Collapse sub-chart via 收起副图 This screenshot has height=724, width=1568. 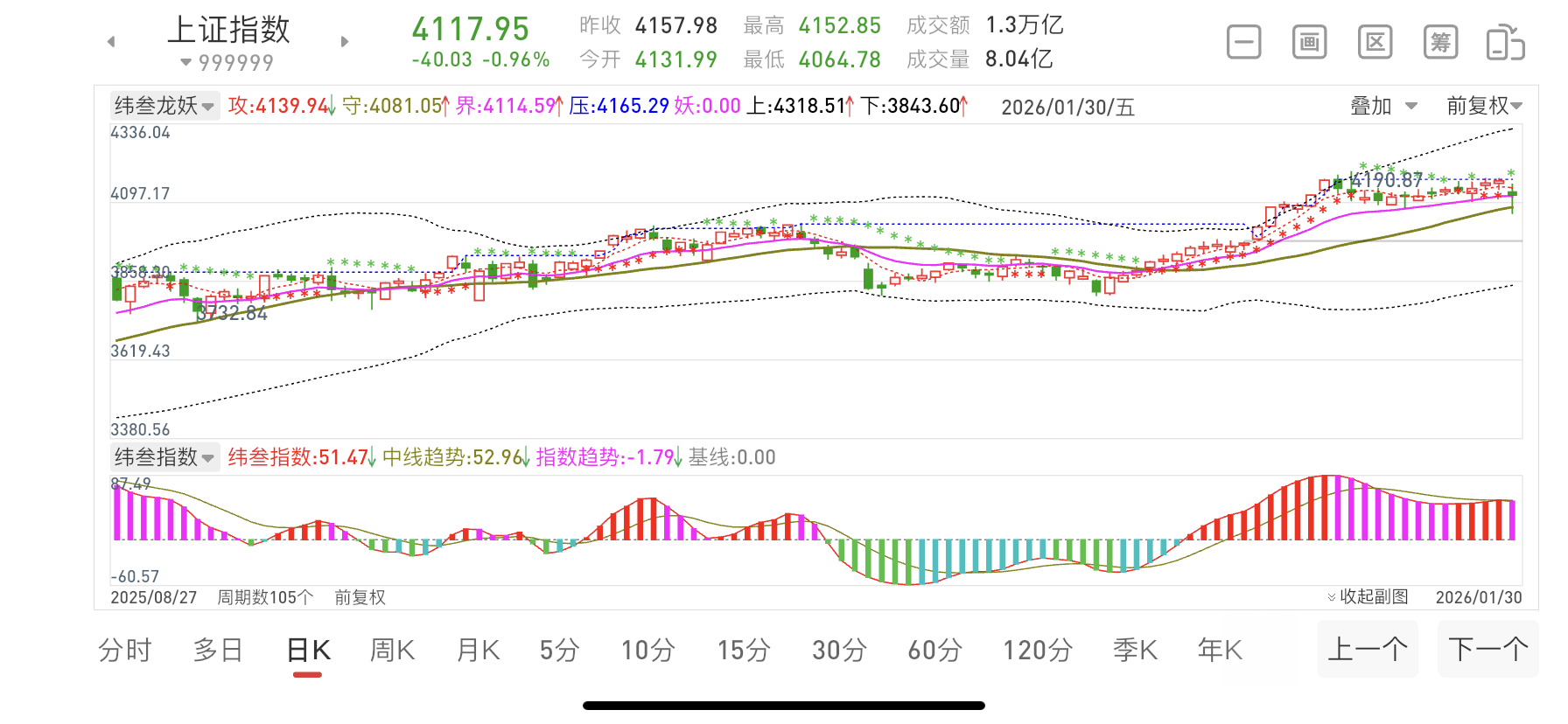[1368, 596]
